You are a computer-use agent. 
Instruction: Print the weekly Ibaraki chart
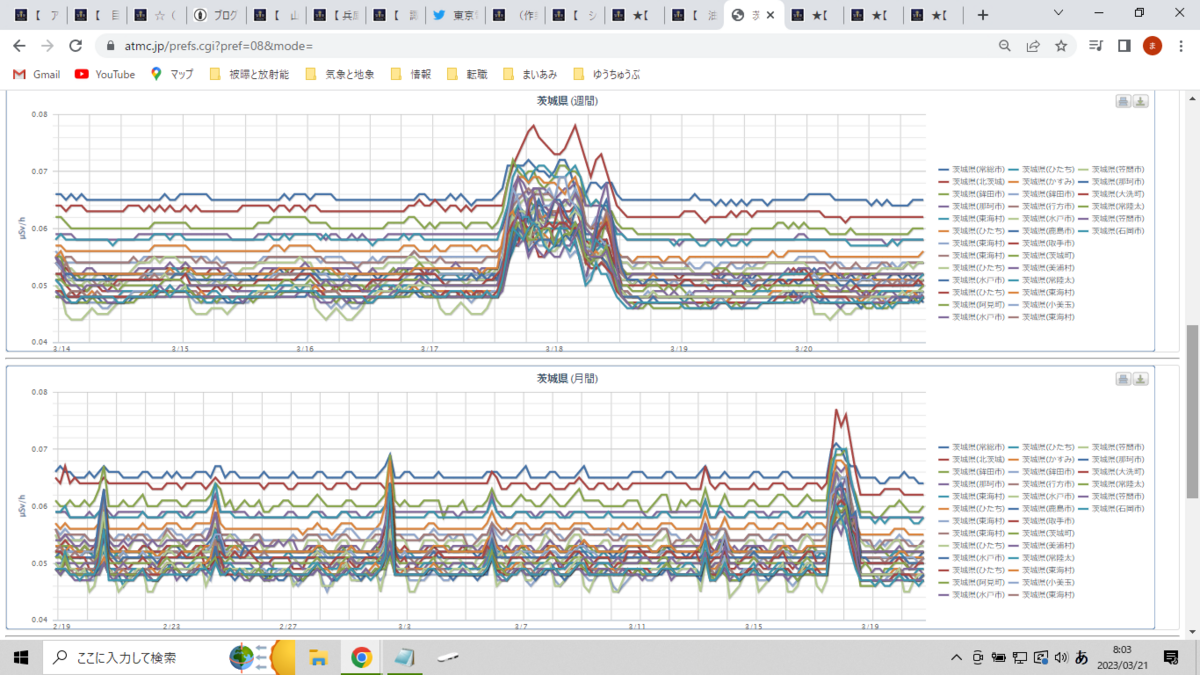tap(1124, 101)
